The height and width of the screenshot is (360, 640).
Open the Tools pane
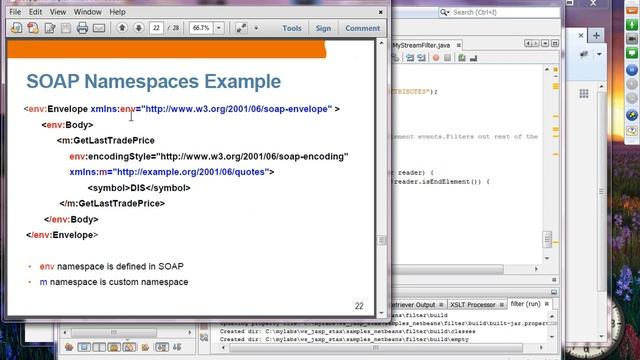point(292,28)
